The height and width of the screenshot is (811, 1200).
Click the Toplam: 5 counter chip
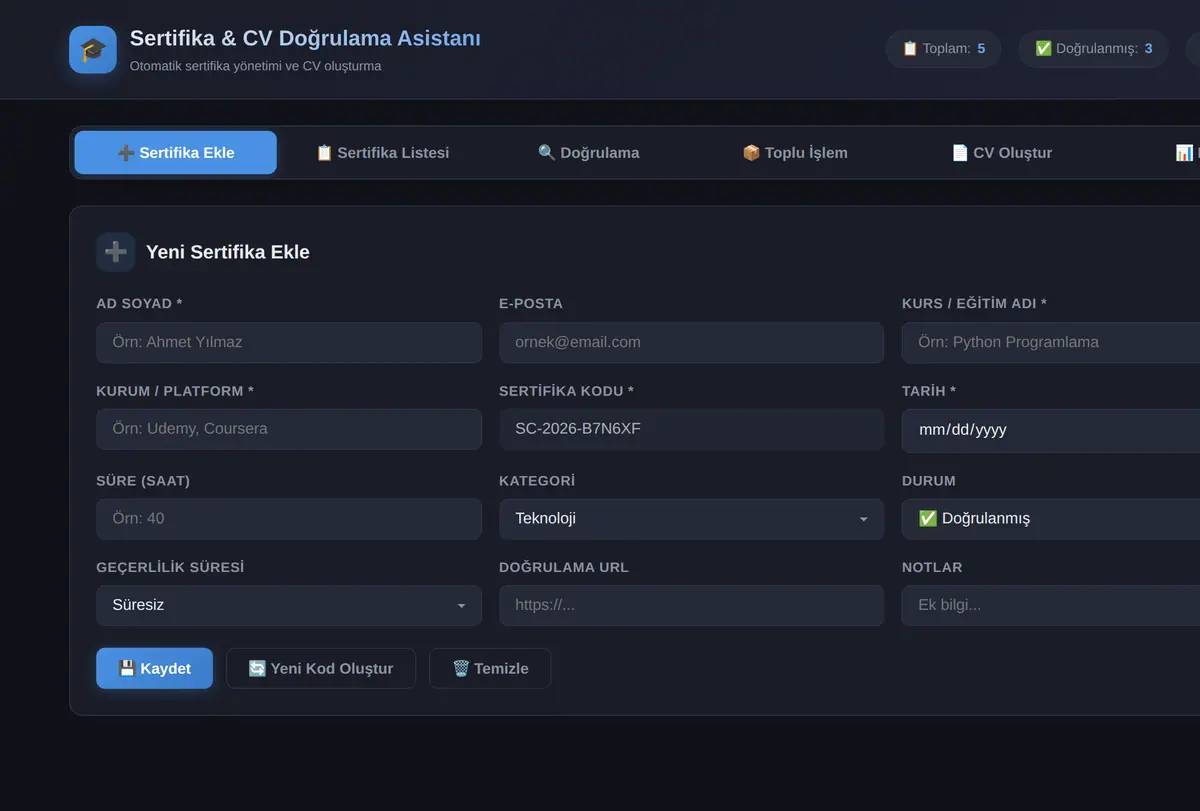[x=943, y=48]
